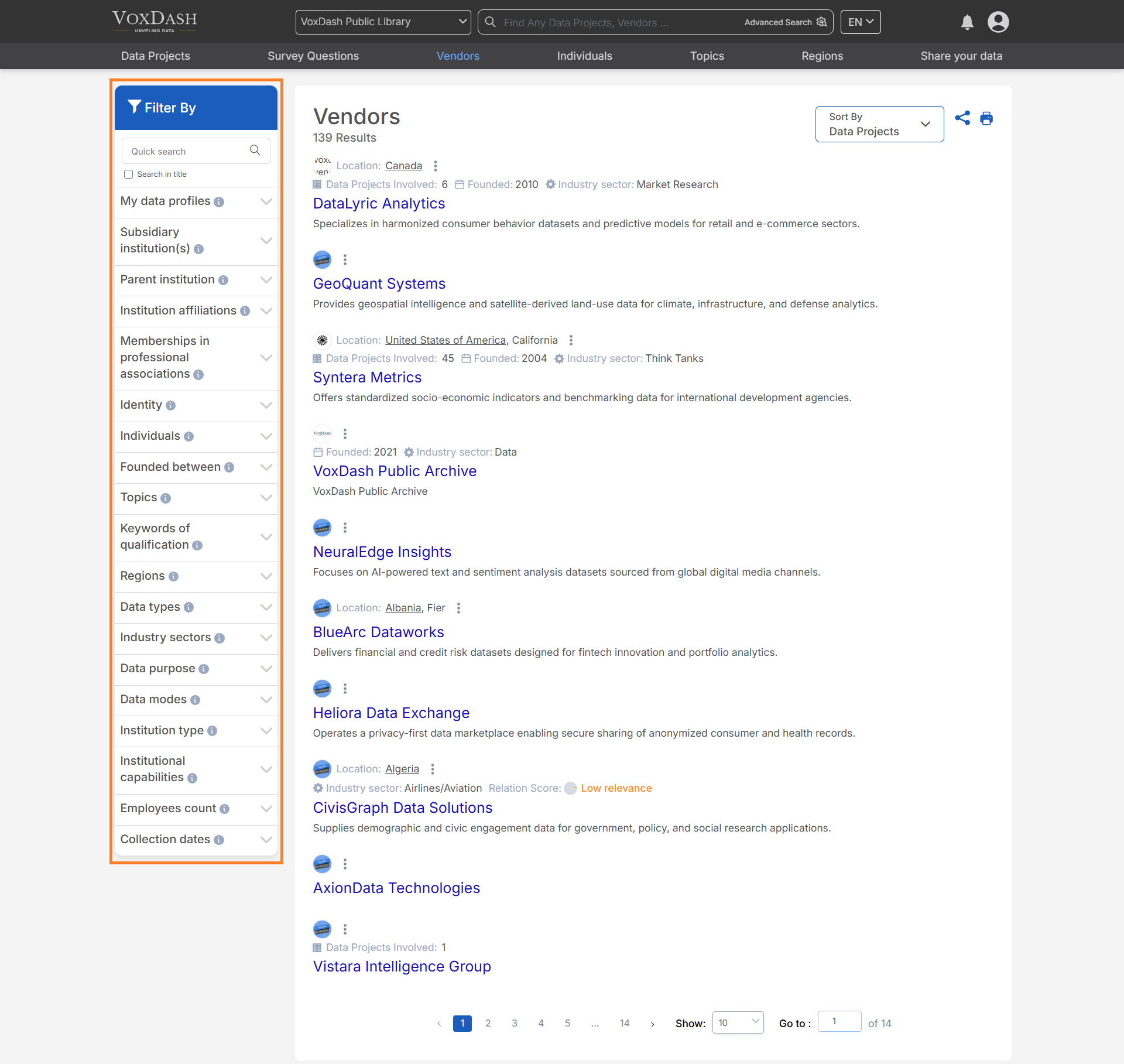Expand the Industry sectors filter

[x=266, y=638]
